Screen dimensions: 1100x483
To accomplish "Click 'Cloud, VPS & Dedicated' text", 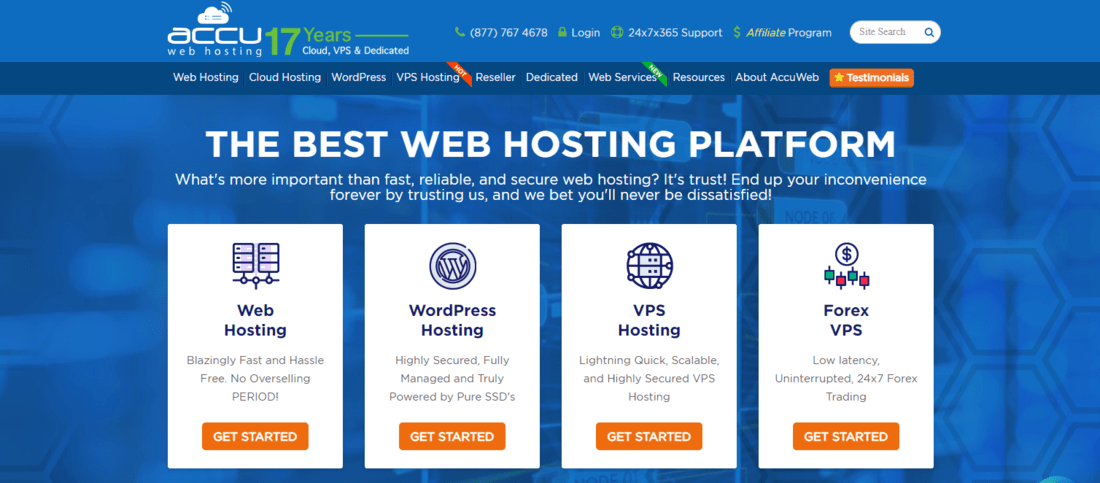I will point(356,51).
